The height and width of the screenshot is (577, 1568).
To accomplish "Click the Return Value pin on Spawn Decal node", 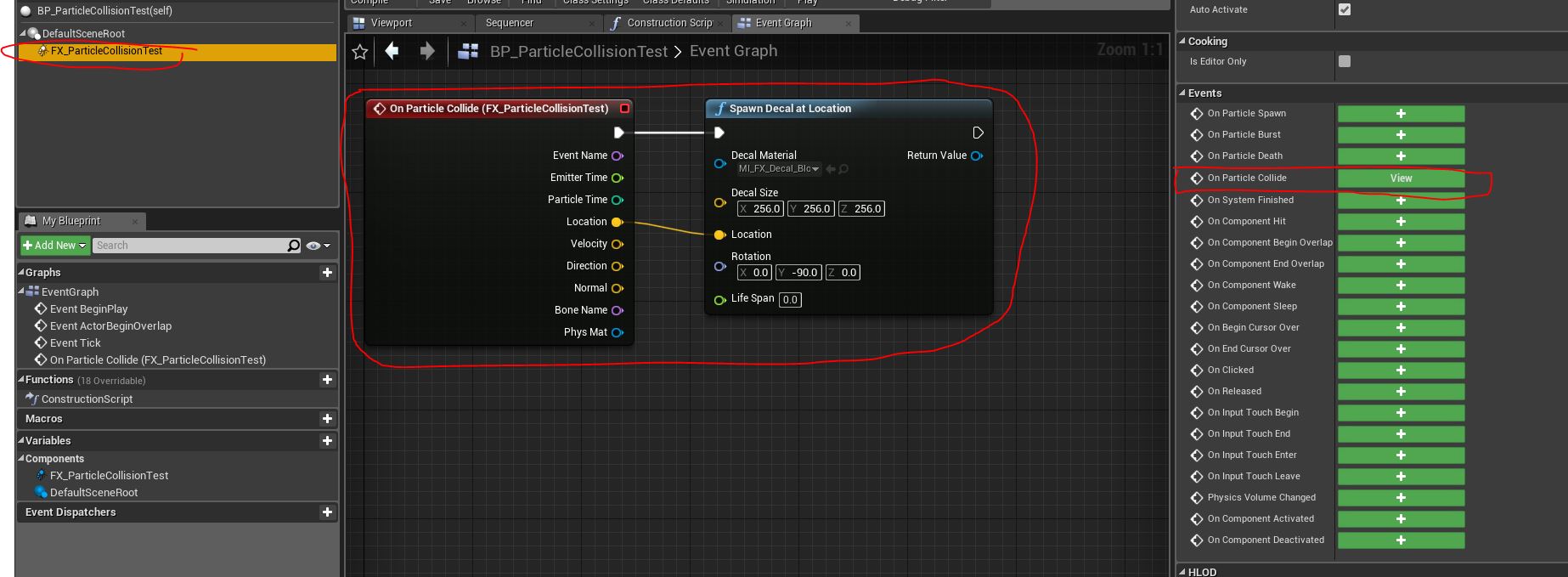I will 977,156.
